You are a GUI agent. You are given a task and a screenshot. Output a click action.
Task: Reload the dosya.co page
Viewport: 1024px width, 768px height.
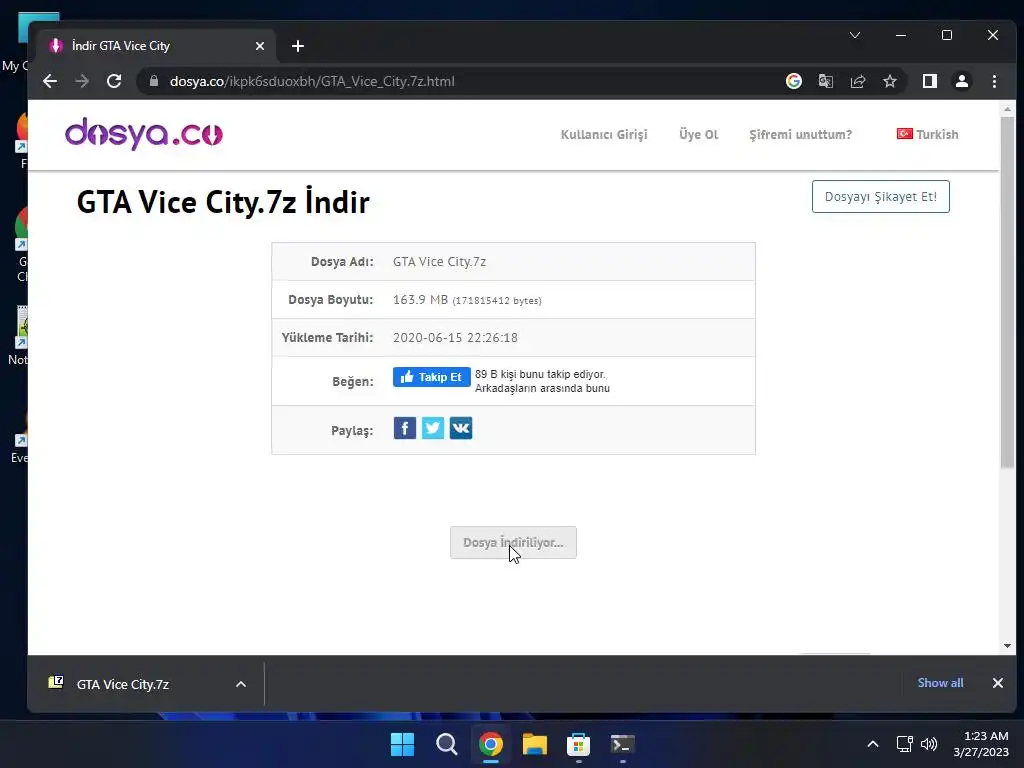click(114, 81)
